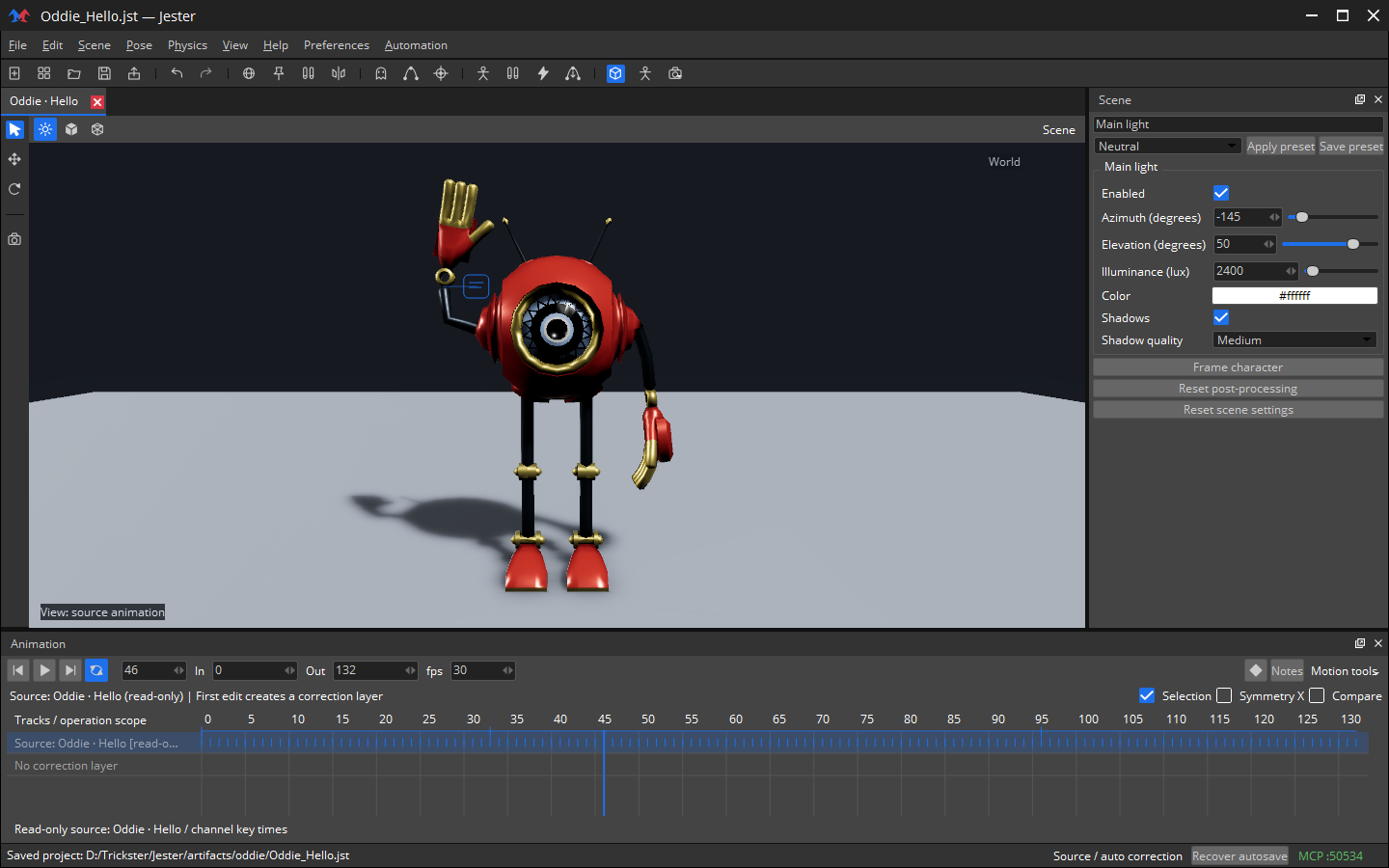Image resolution: width=1389 pixels, height=868 pixels.
Task: Click the ghost icon in toolbar
Action: tap(381, 73)
